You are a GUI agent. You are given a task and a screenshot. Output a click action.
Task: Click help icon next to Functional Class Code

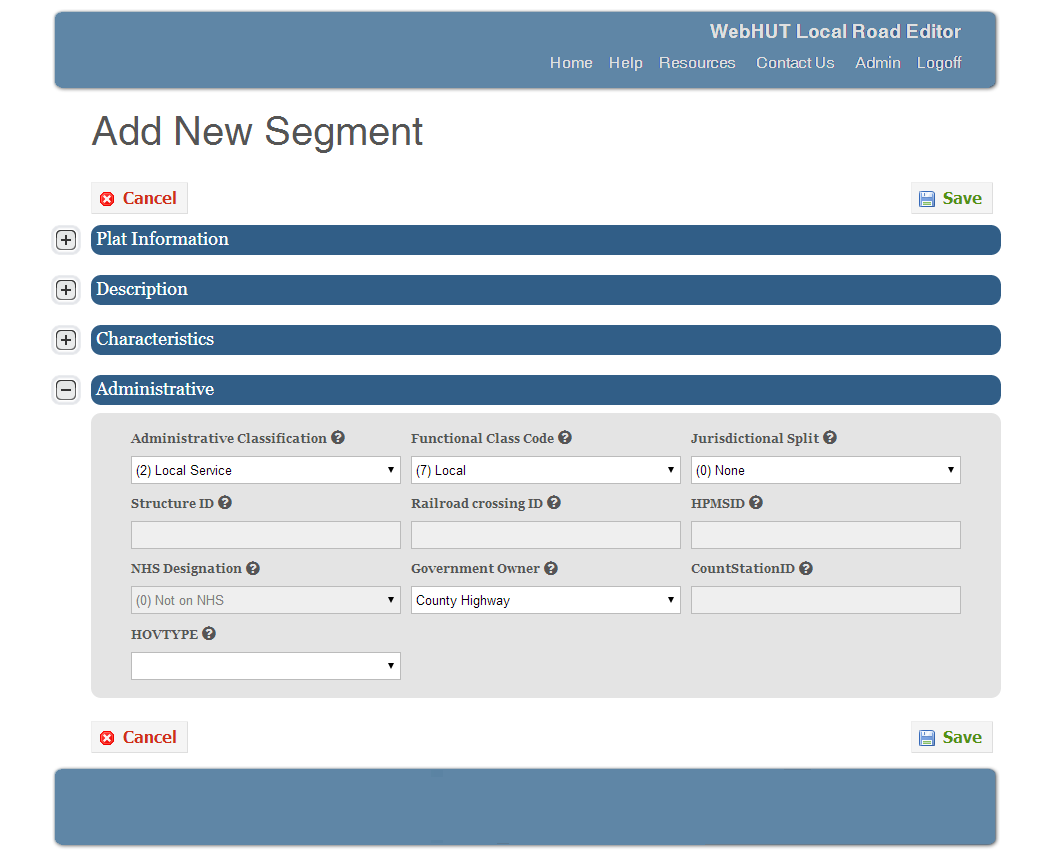click(x=565, y=437)
